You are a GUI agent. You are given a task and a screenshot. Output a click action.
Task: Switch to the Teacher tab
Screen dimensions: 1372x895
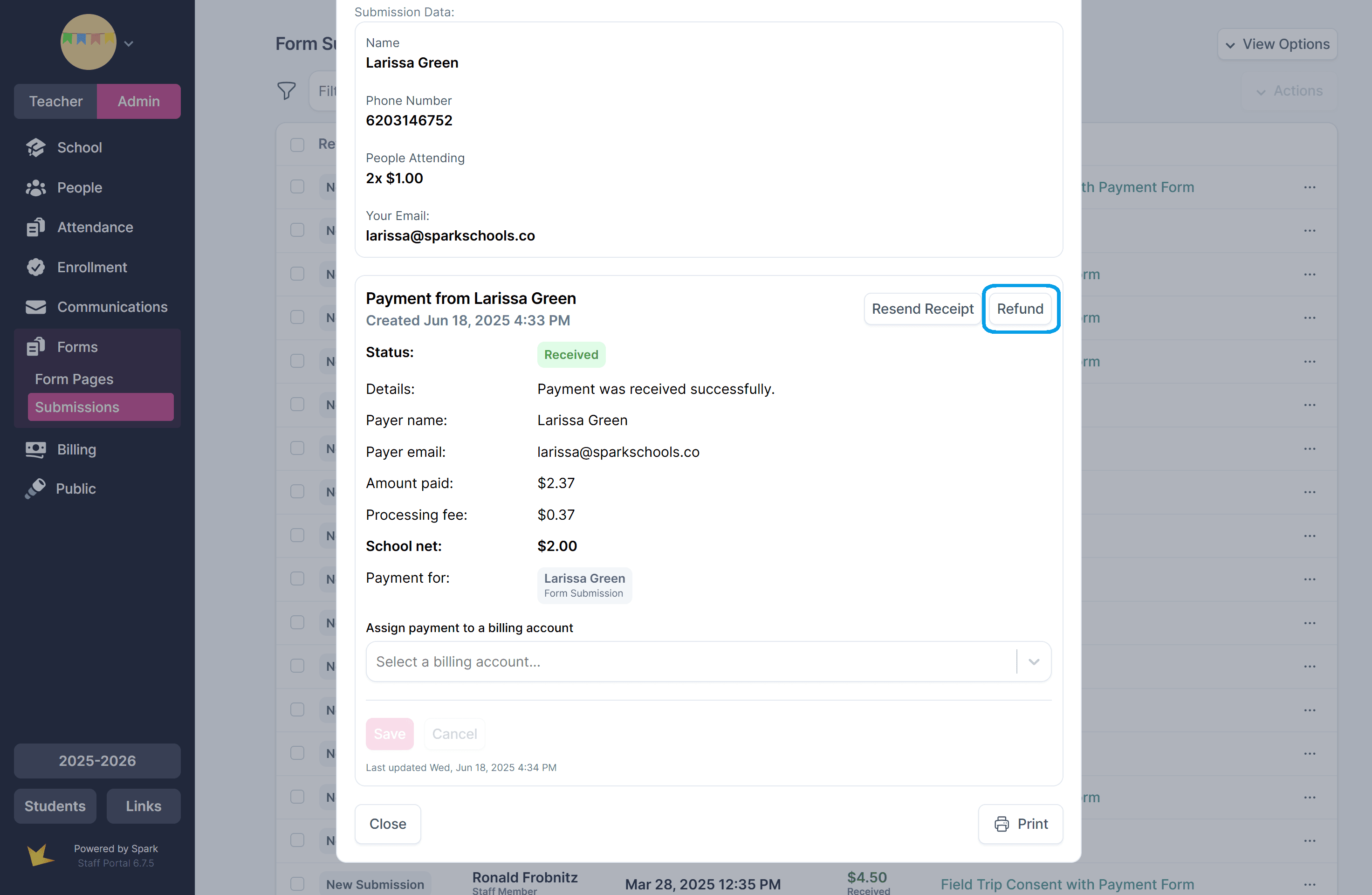tap(56, 102)
